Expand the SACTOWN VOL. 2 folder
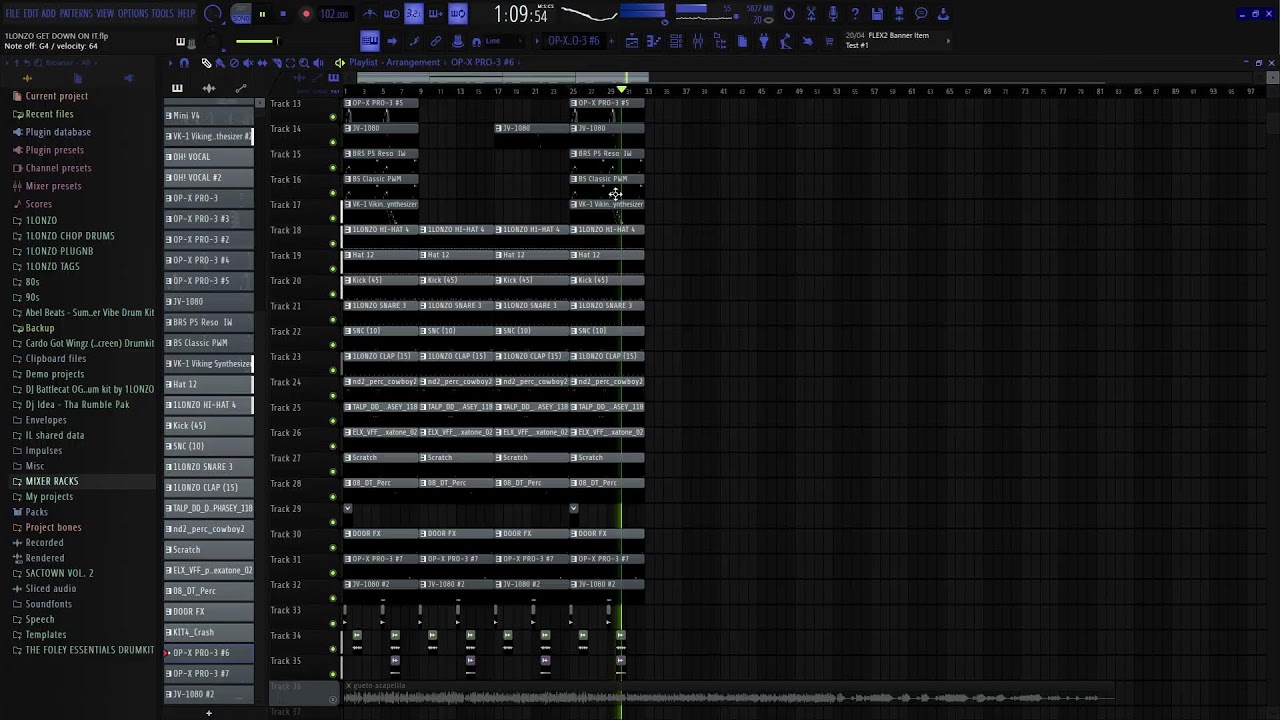 coord(59,573)
